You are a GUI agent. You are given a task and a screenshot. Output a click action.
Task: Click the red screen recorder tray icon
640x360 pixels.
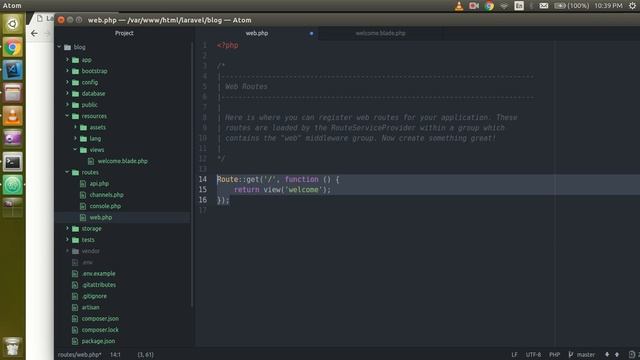[474, 6]
